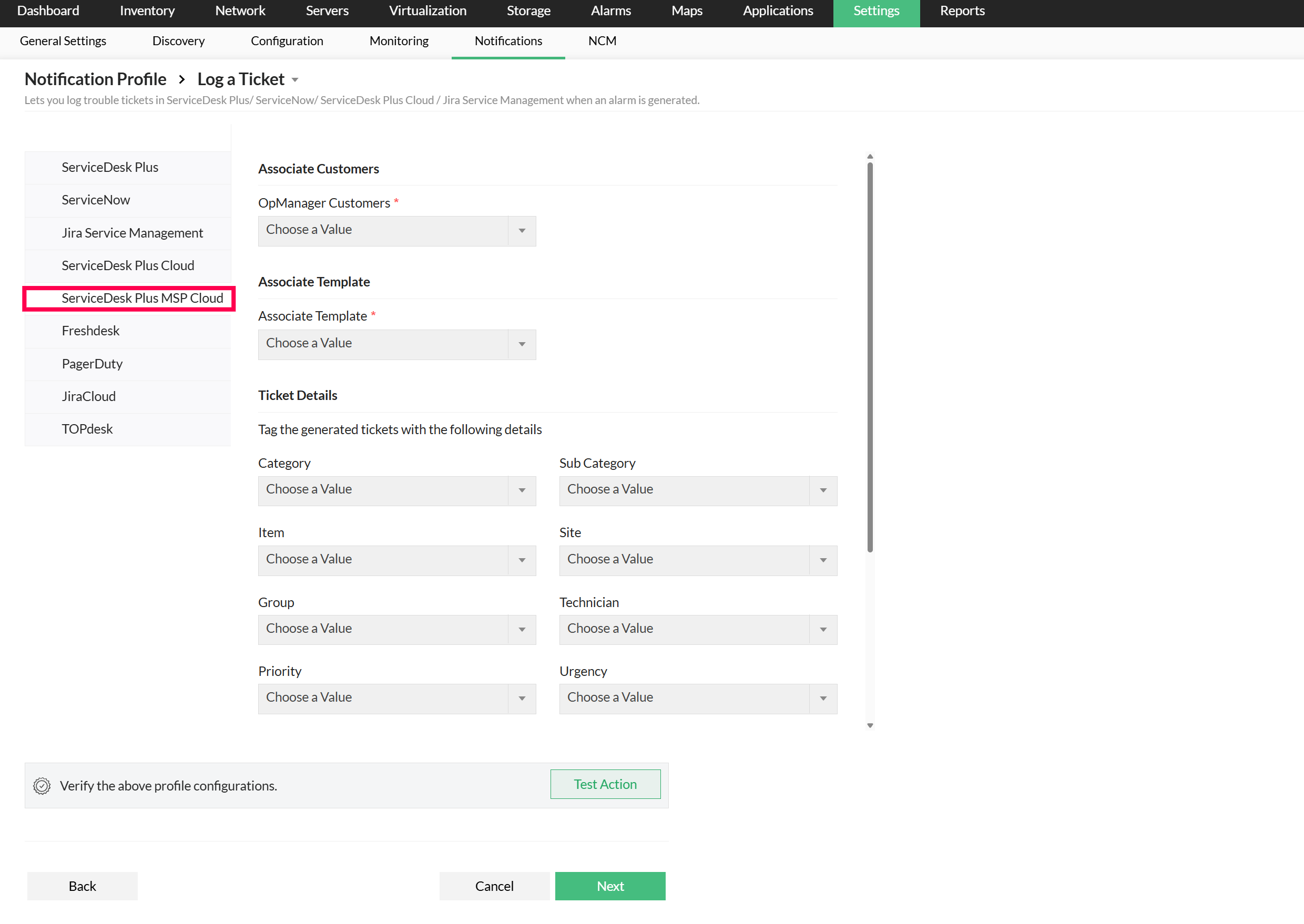Click the form's vertical scrollbar thumb

870,357
